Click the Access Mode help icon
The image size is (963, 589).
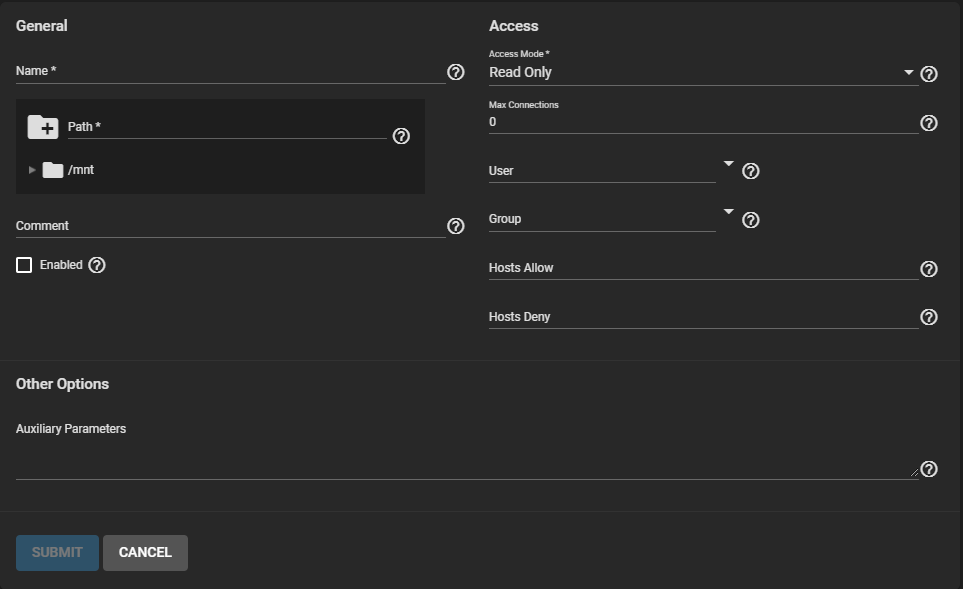coord(928,74)
